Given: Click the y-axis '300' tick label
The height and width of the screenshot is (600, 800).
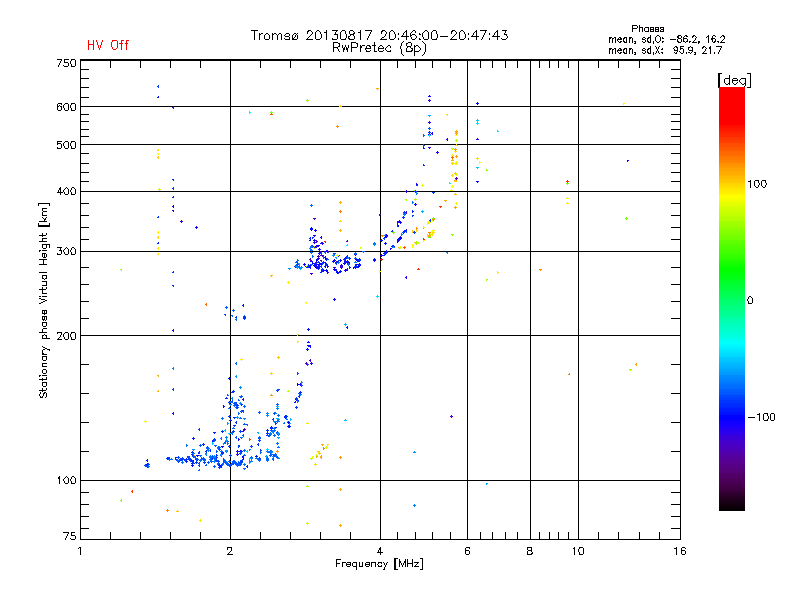Looking at the screenshot, I should (x=66, y=251).
